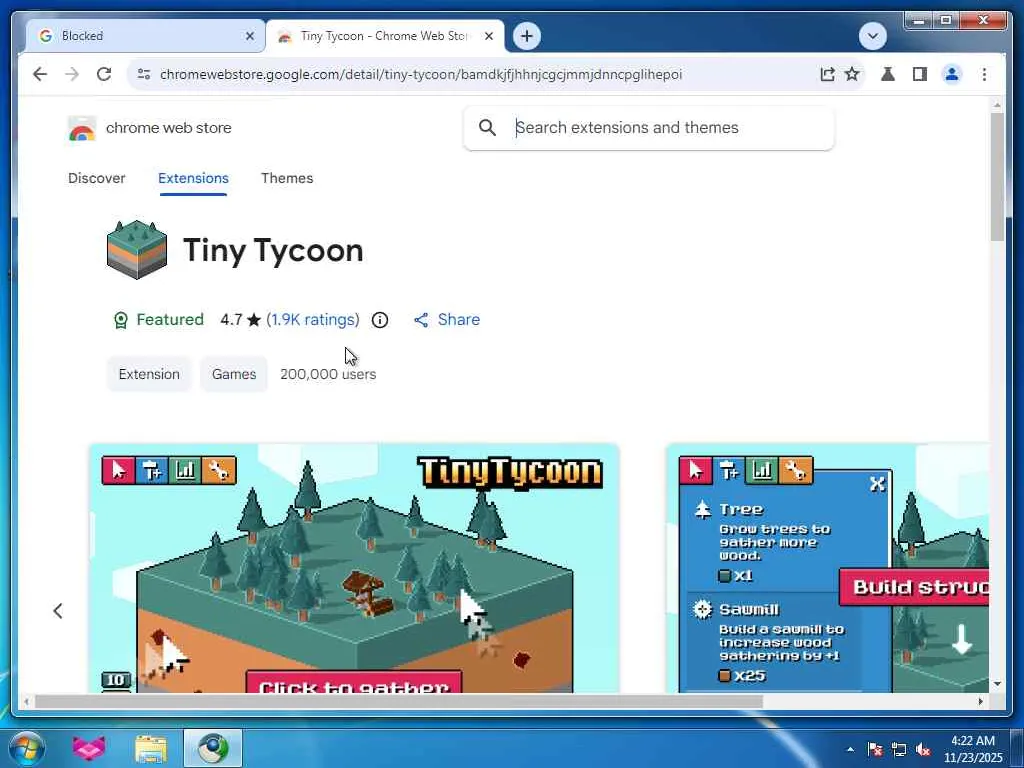Open Chrome Labs flask icon
This screenshot has height=768, width=1024.
point(888,74)
